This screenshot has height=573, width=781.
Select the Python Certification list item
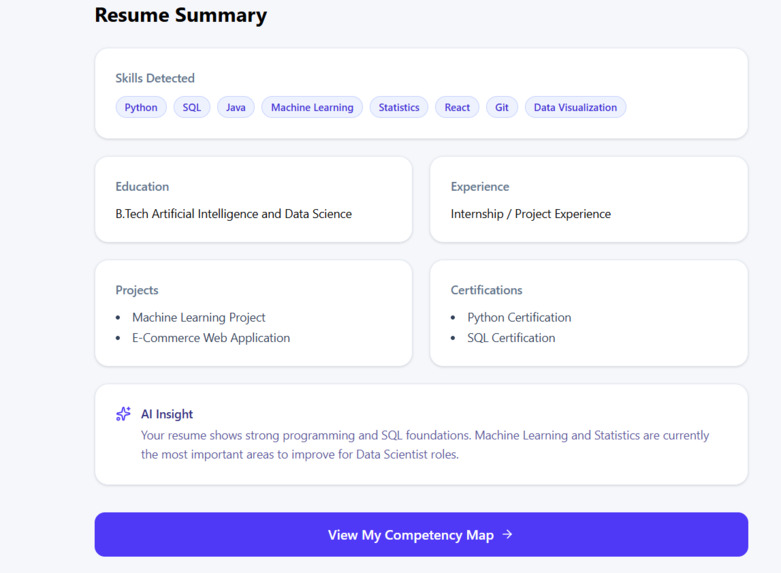coord(519,317)
